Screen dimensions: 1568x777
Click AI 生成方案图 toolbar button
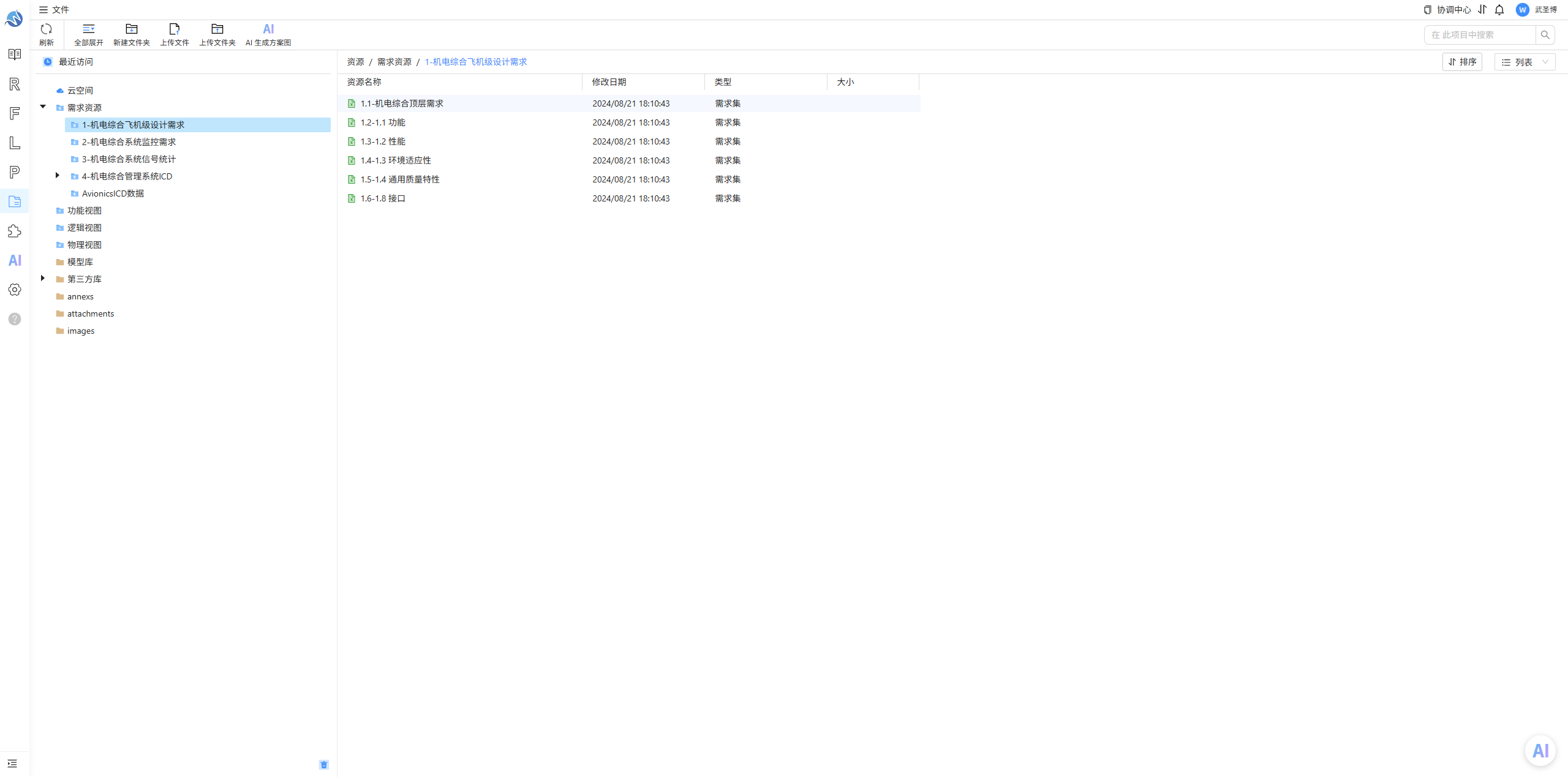(268, 34)
